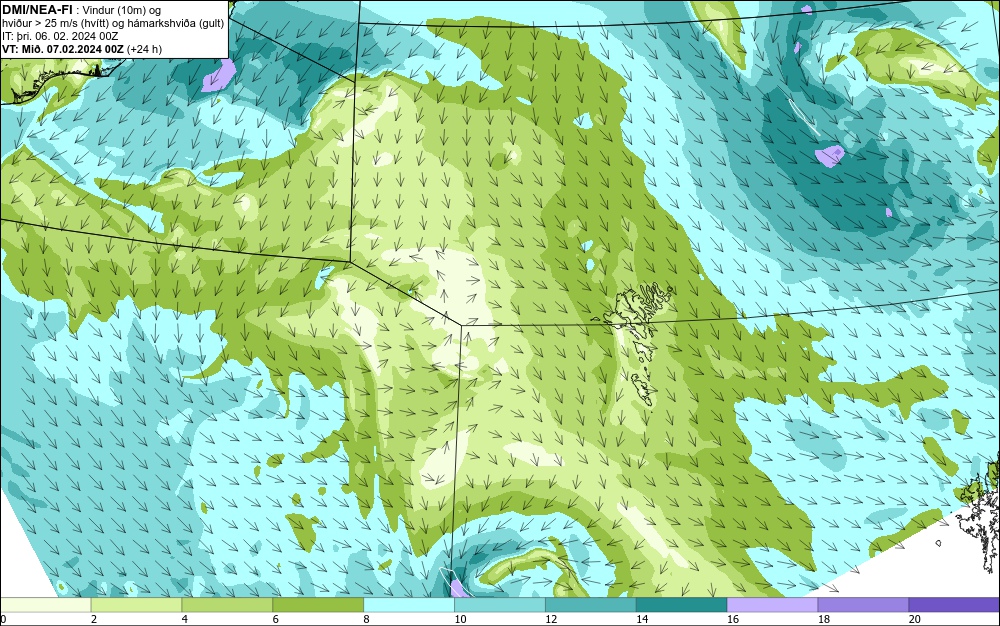Viewport: 1000px width, 626px height.
Task: Click the 8–10 m/s pale cyan legend swatch
Action: click(409, 604)
